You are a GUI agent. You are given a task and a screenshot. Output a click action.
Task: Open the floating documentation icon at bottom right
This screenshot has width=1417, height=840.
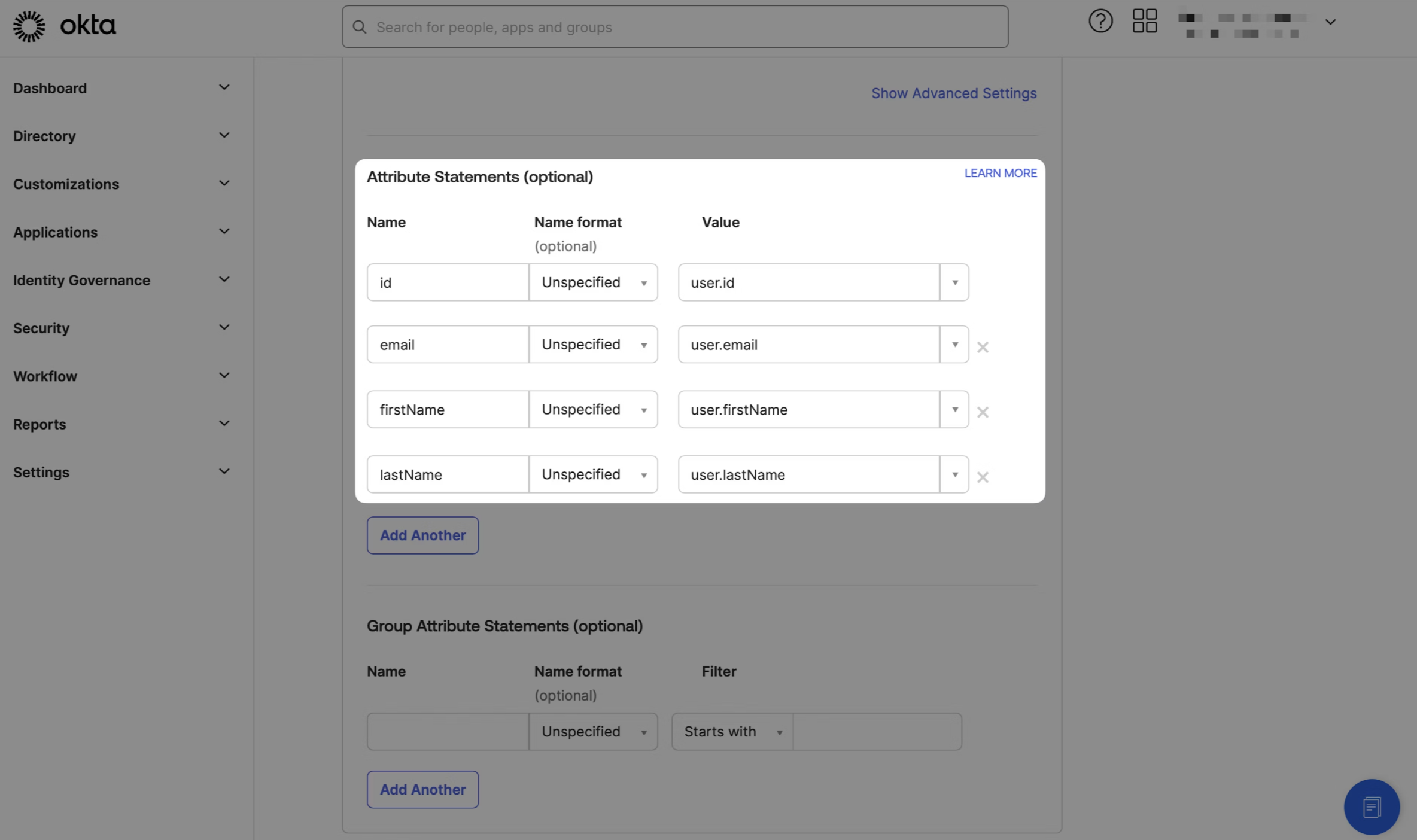1372,806
